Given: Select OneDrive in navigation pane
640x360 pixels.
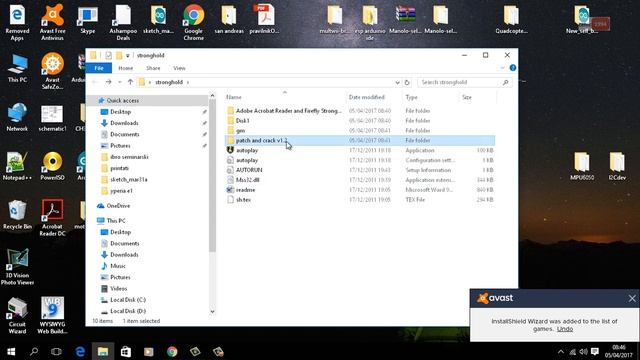Looking at the screenshot, I should point(118,206).
